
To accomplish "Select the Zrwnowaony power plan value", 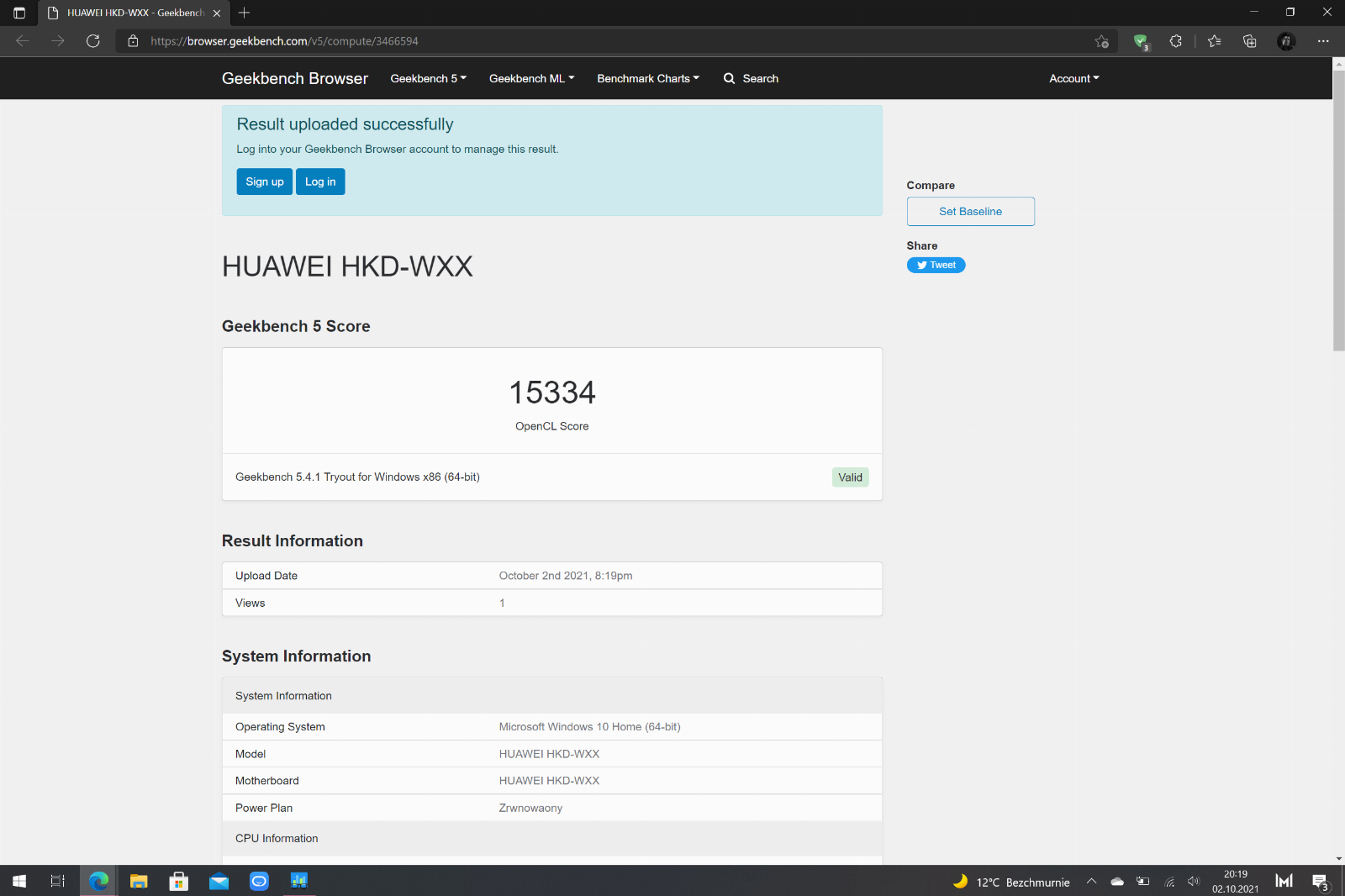I will pyautogui.click(x=530, y=808).
